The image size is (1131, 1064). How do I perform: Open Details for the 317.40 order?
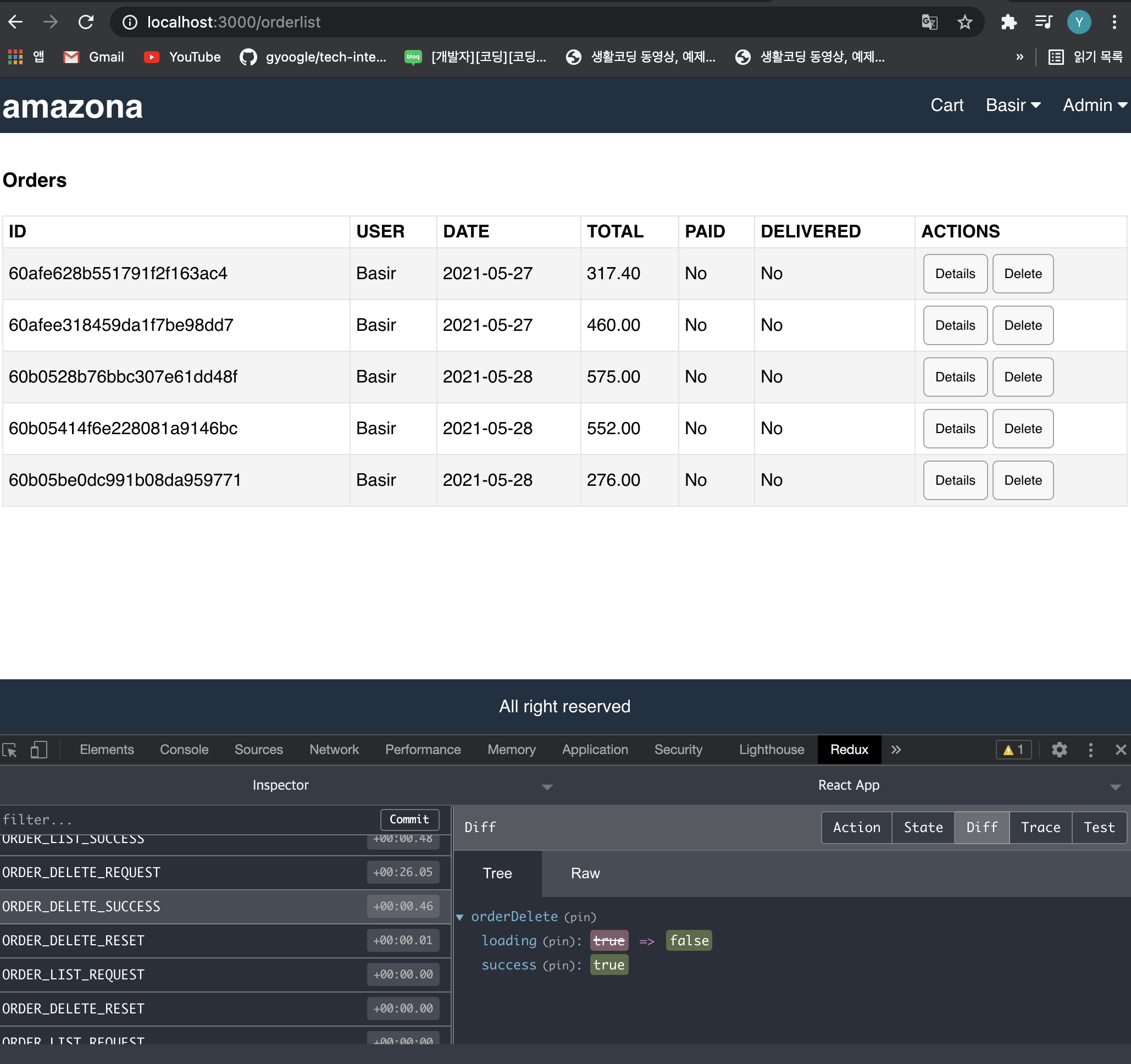(x=955, y=274)
